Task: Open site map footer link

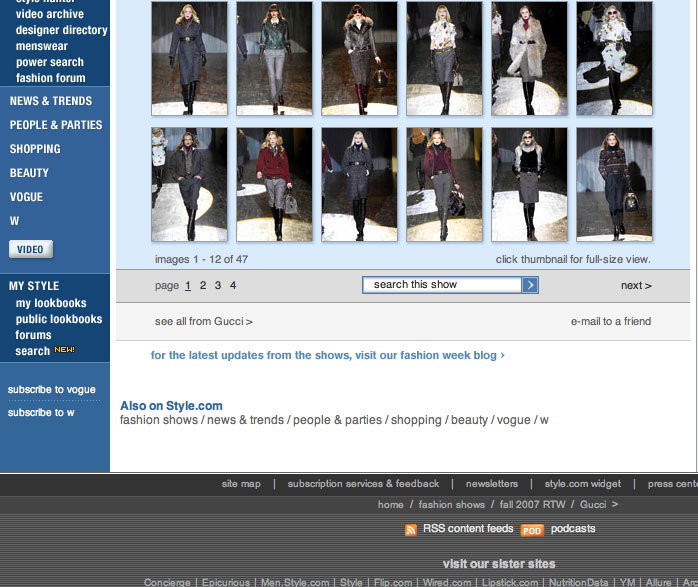Action: coord(241,484)
